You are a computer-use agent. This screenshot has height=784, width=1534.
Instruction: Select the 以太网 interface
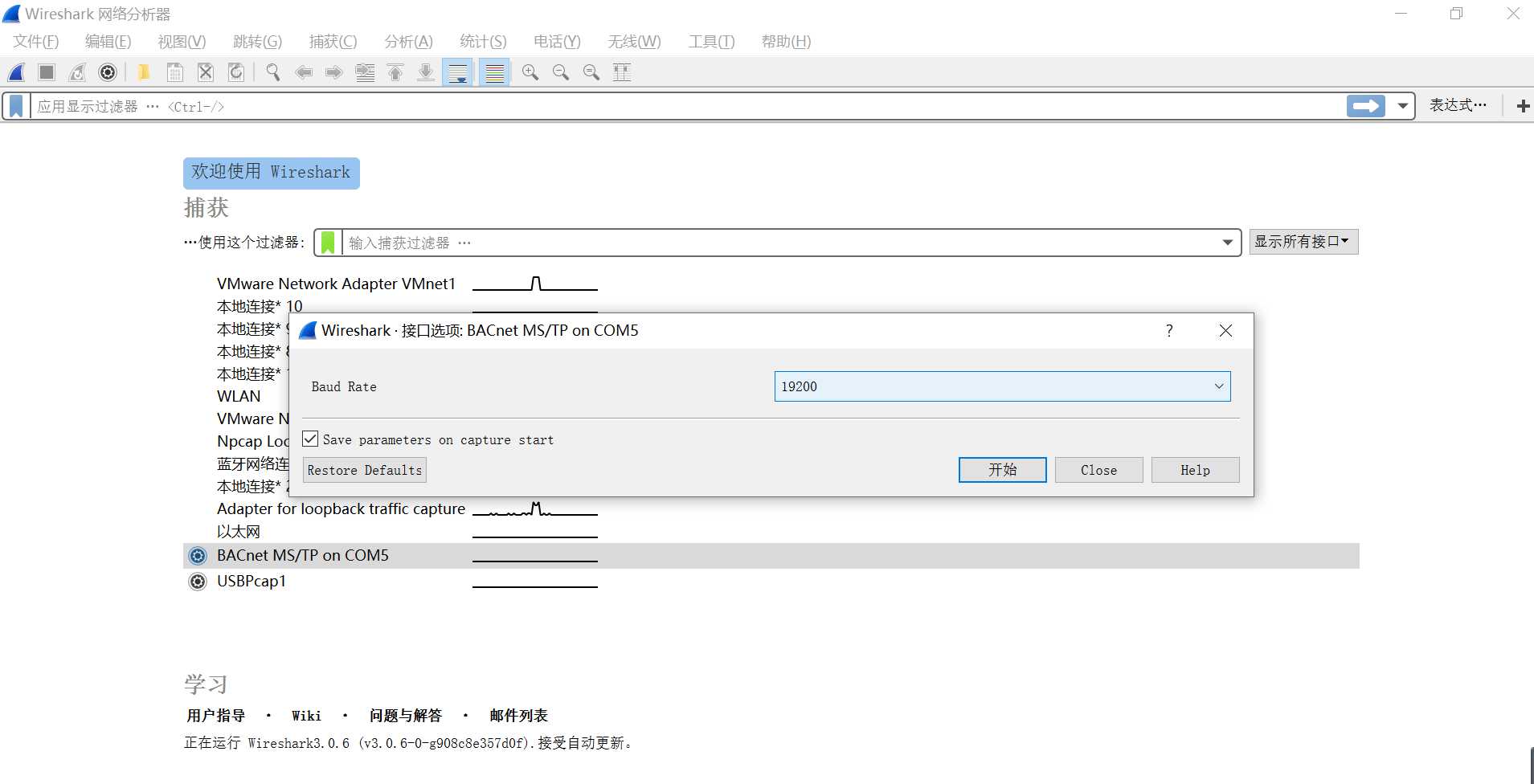(x=239, y=532)
